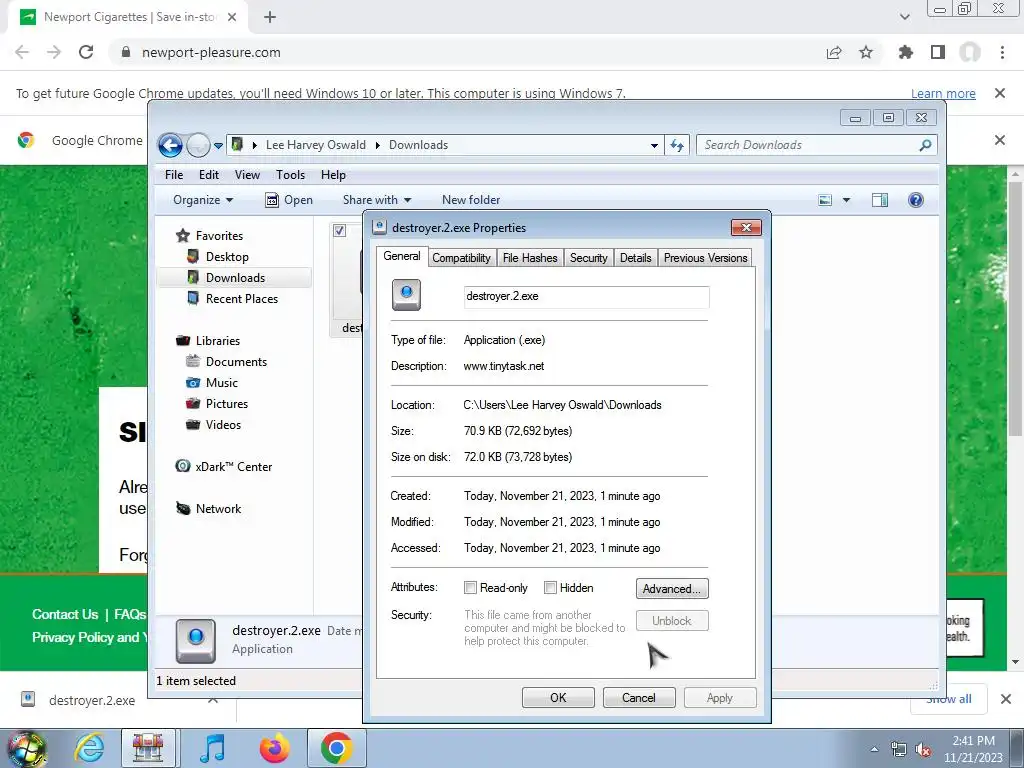Click the Windows Start orb
Viewport: 1024px width, 768px height.
pos(26,749)
